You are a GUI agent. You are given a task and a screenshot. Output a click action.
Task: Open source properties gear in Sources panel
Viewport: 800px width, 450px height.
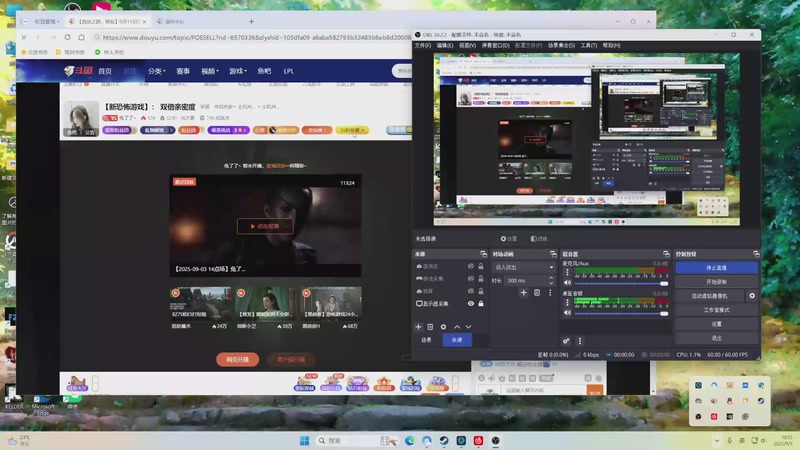tap(443, 327)
